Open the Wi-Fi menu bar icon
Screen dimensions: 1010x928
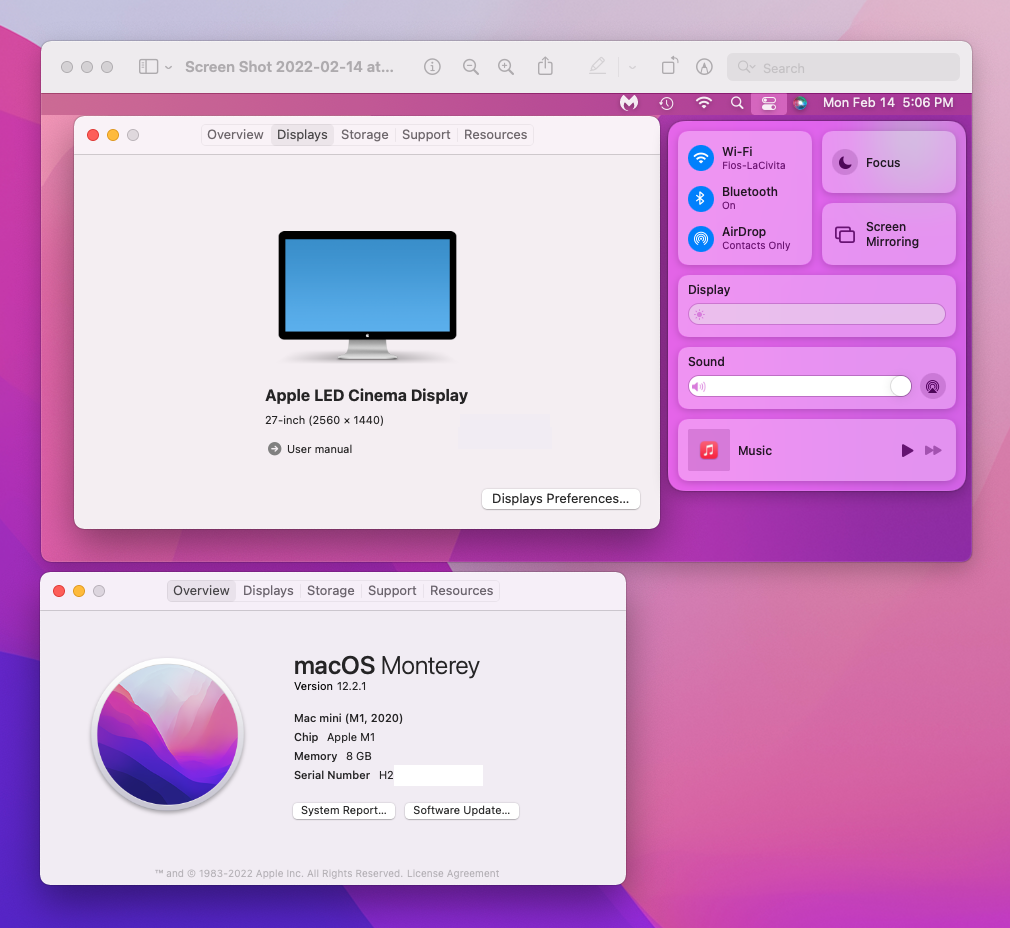coord(704,102)
